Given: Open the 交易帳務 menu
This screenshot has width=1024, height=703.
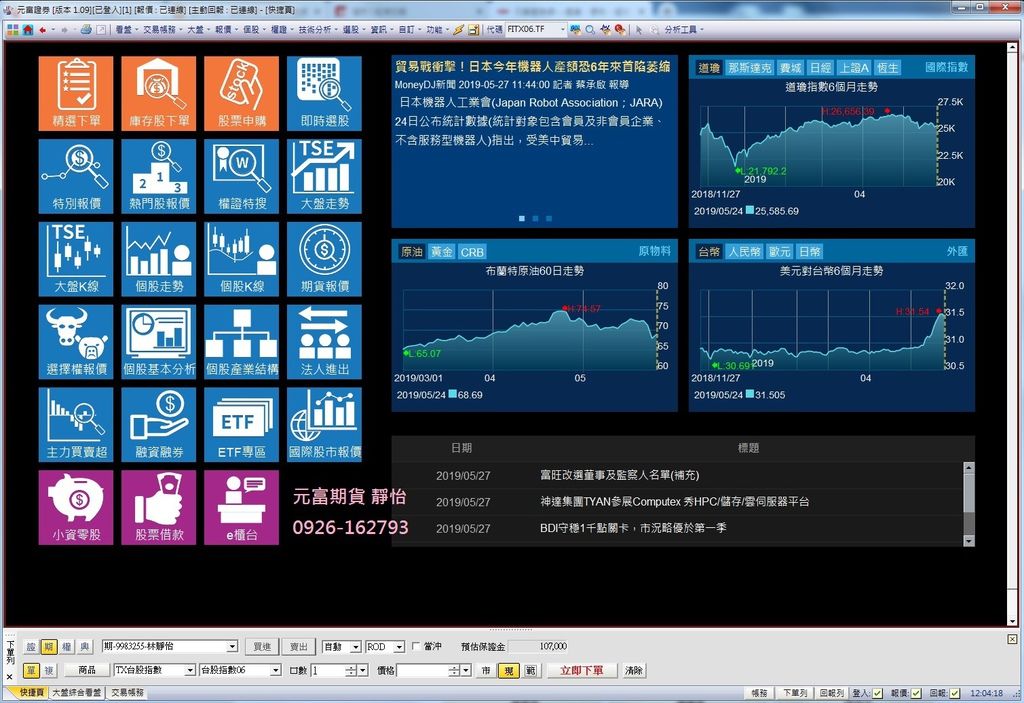Looking at the screenshot, I should [162, 29].
